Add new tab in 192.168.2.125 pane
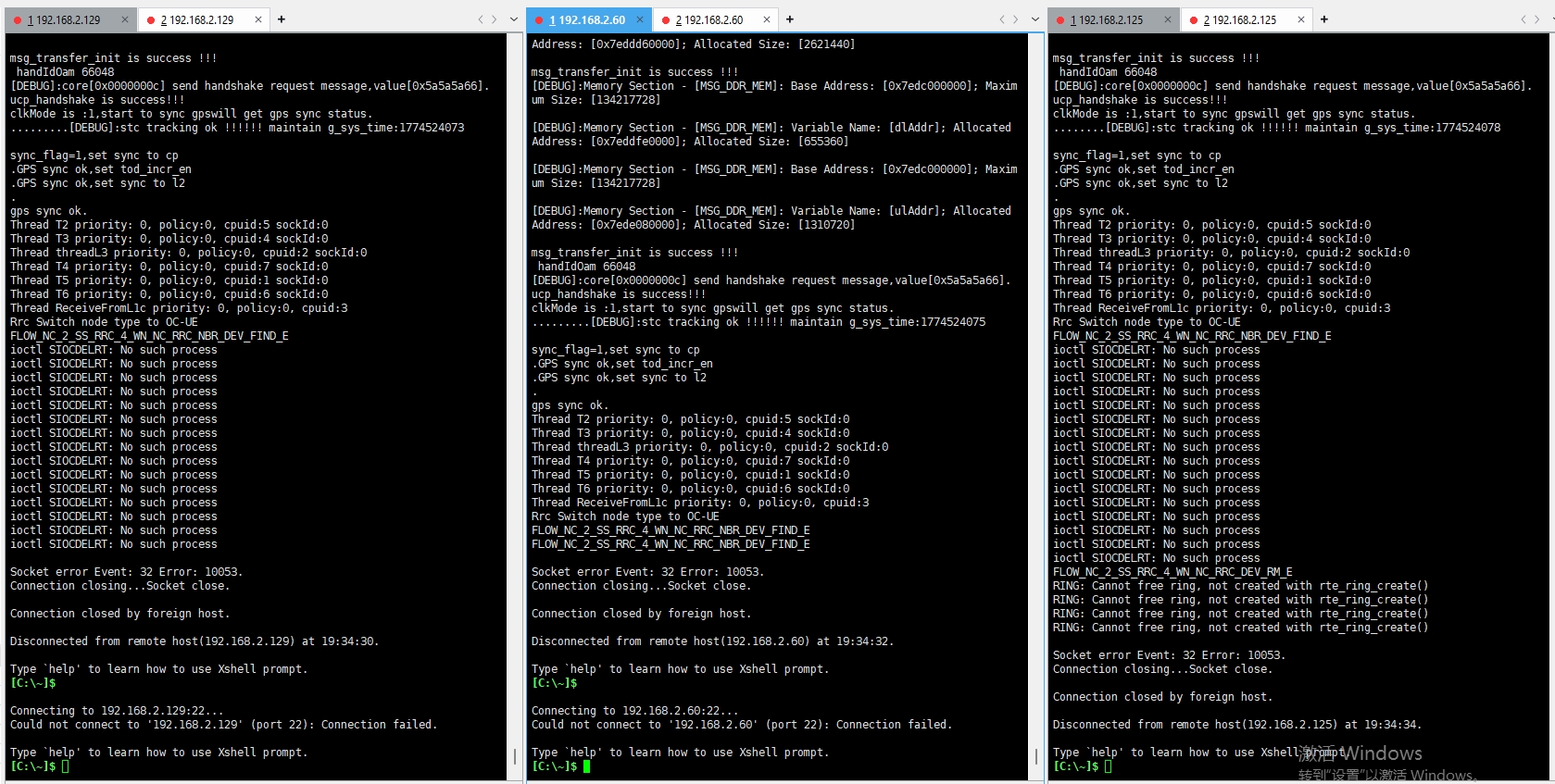The image size is (1555, 784). coord(1324,19)
